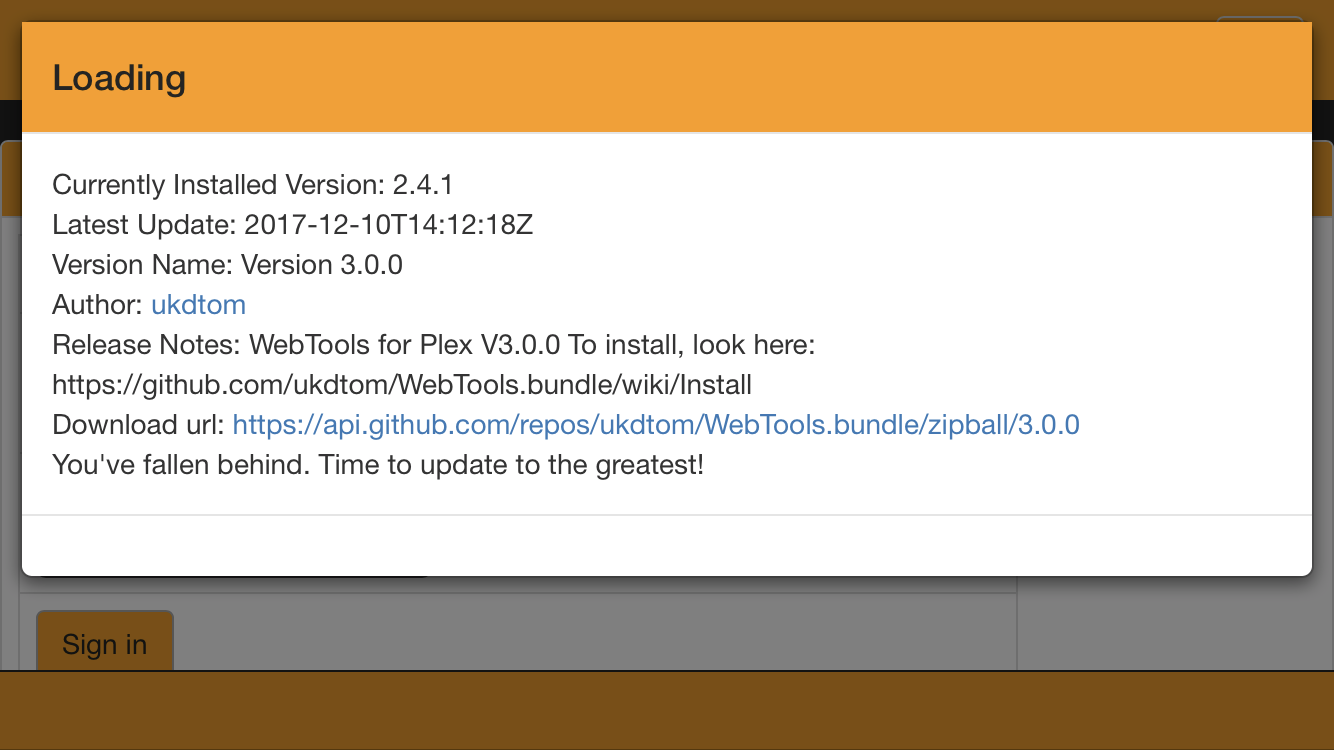Select the Currently Installed Version 2.4.1 text

click(252, 184)
